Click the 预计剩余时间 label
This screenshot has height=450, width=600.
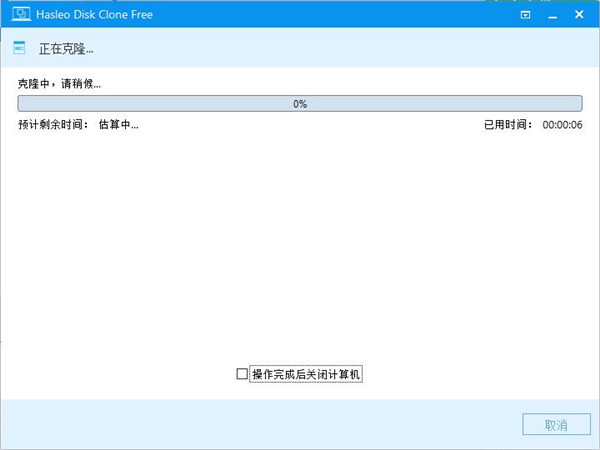(51, 125)
